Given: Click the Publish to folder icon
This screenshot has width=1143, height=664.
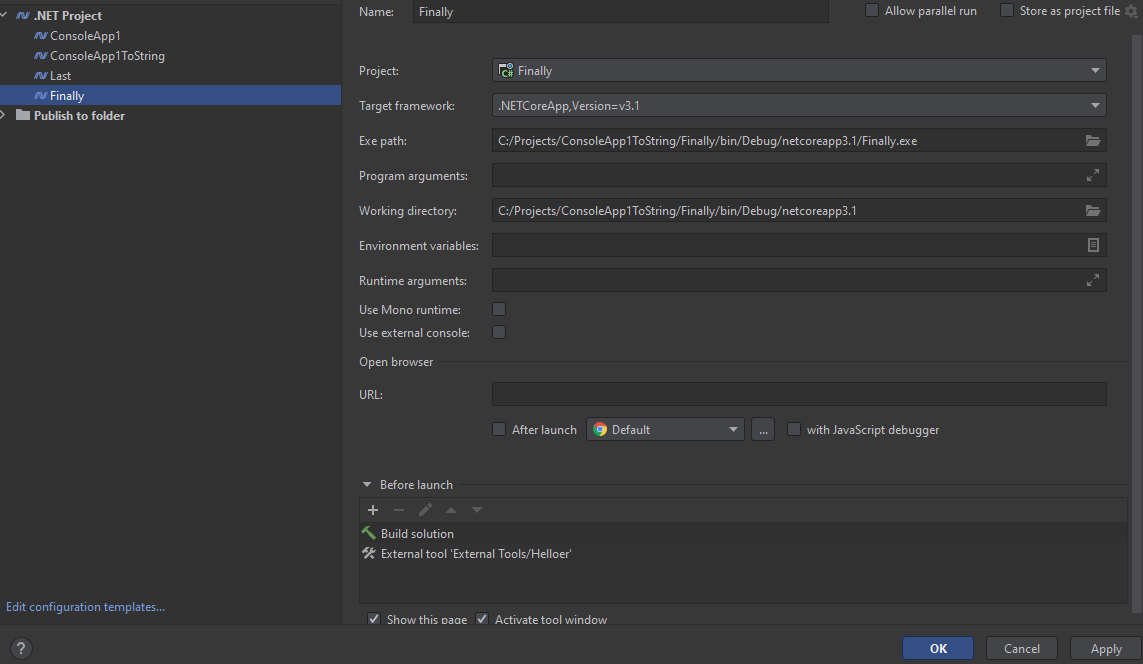Looking at the screenshot, I should point(23,115).
